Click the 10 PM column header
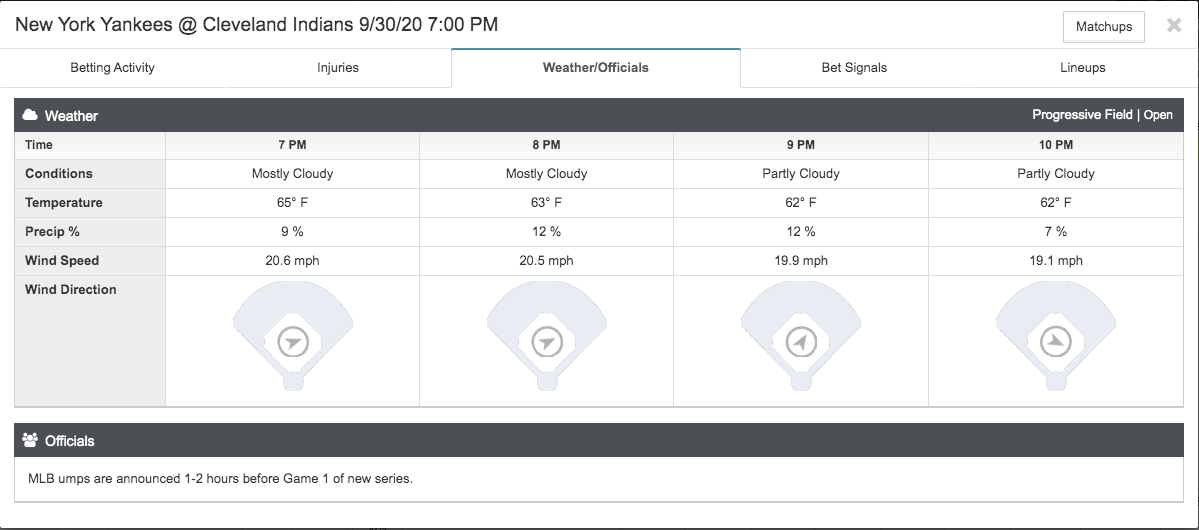The width and height of the screenshot is (1199, 530). pos(1056,145)
